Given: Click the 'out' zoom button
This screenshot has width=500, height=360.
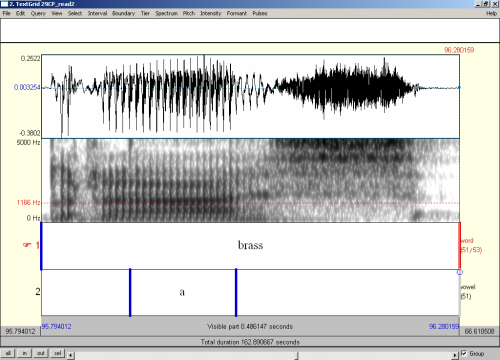Looking at the screenshot, I should tap(41, 353).
